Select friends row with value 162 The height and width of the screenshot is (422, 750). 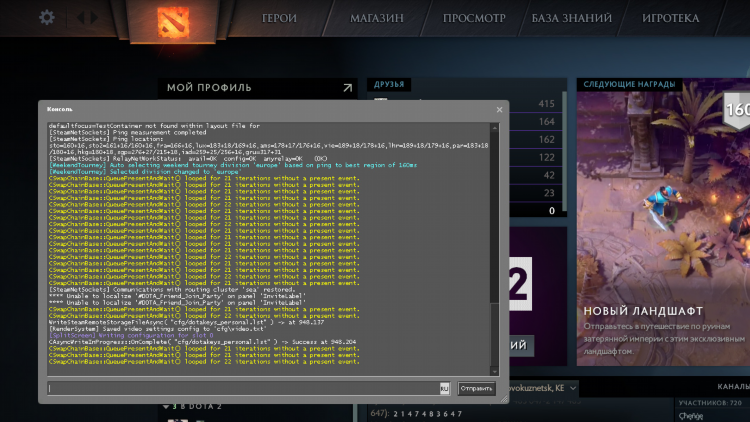[x=534, y=139]
